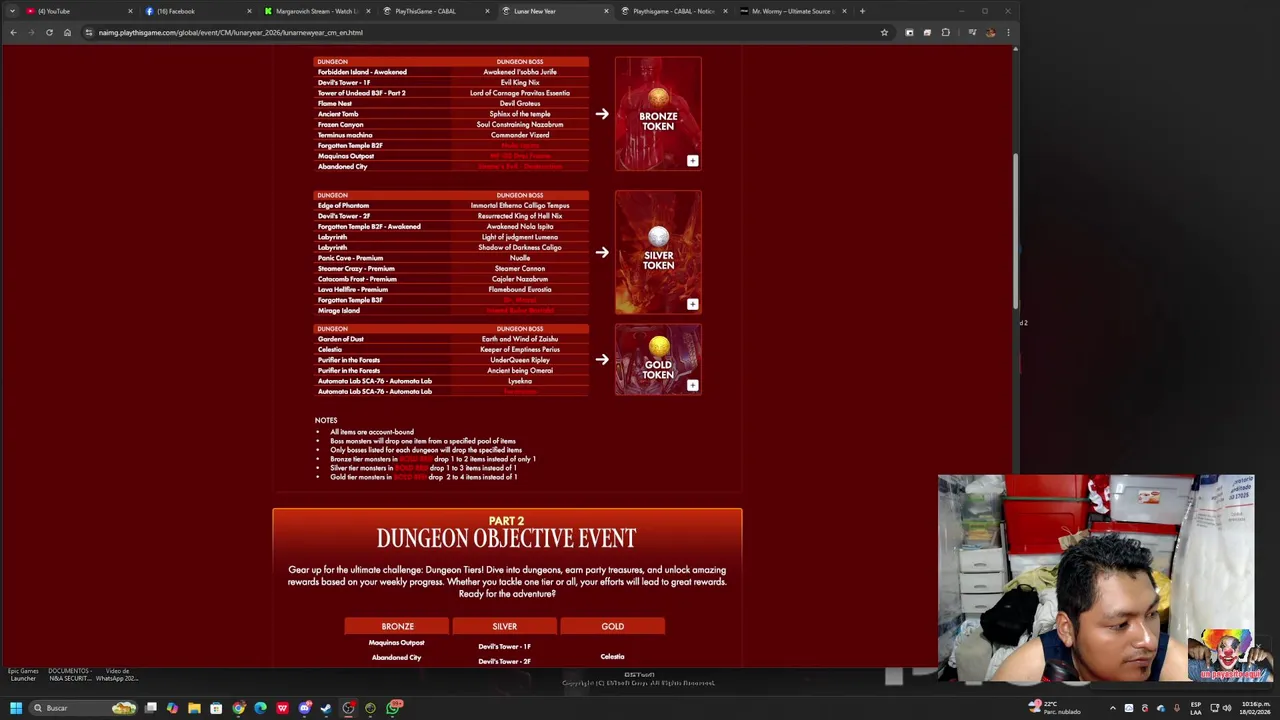
Task: Click the microphone tray icon
Action: click(1177, 708)
